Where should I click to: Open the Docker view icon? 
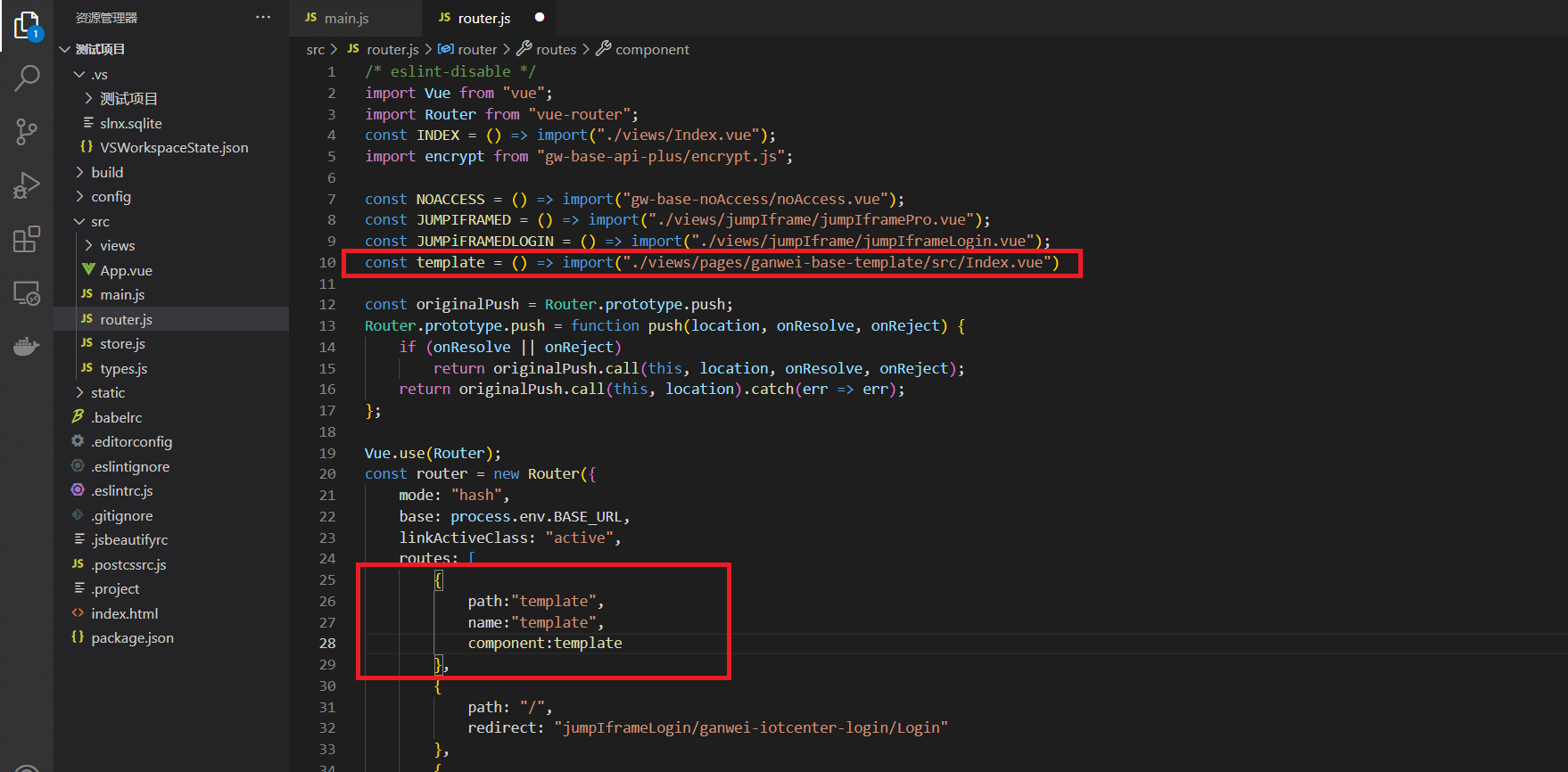pyautogui.click(x=27, y=346)
